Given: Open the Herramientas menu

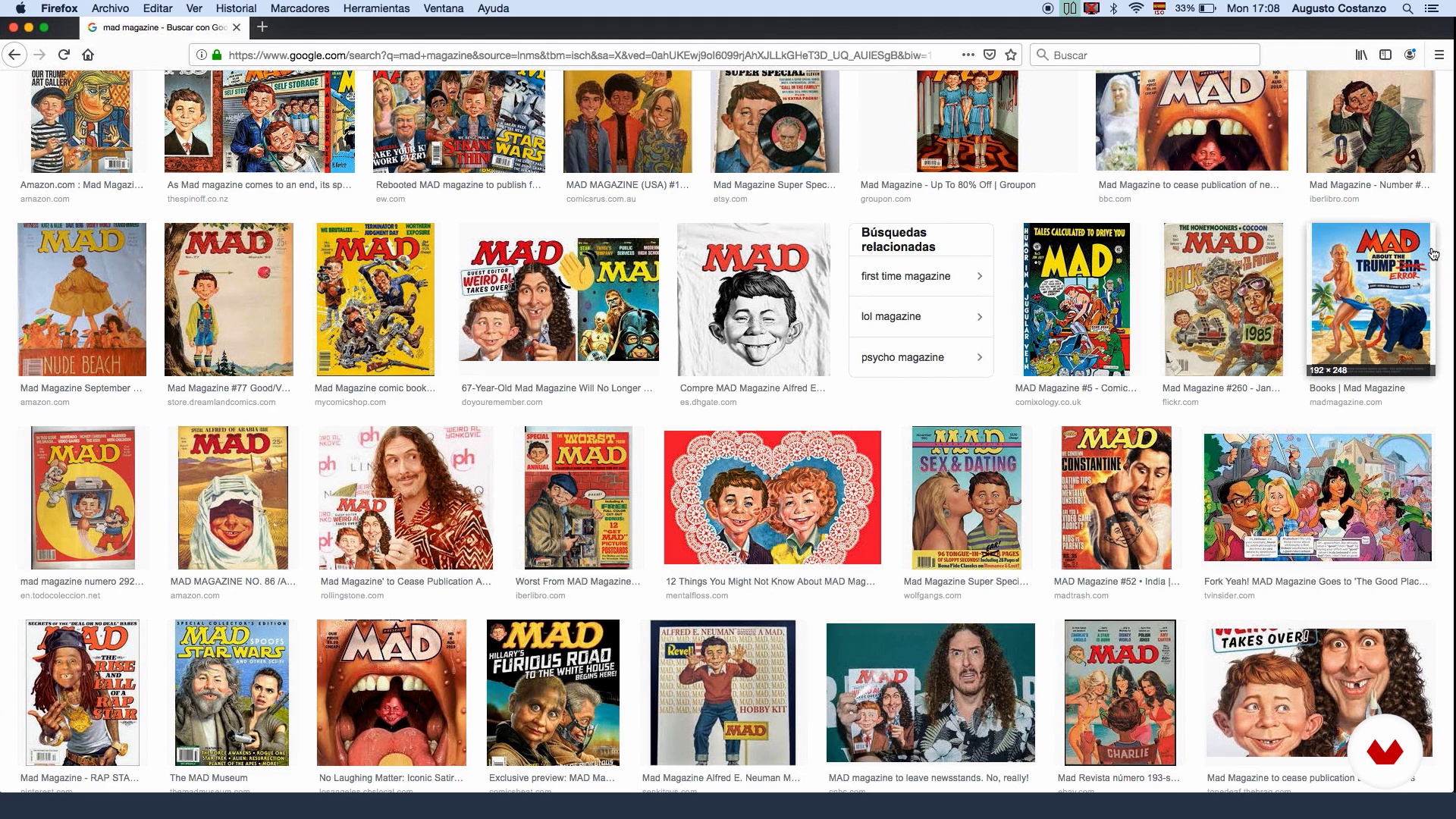Looking at the screenshot, I should click(x=376, y=8).
